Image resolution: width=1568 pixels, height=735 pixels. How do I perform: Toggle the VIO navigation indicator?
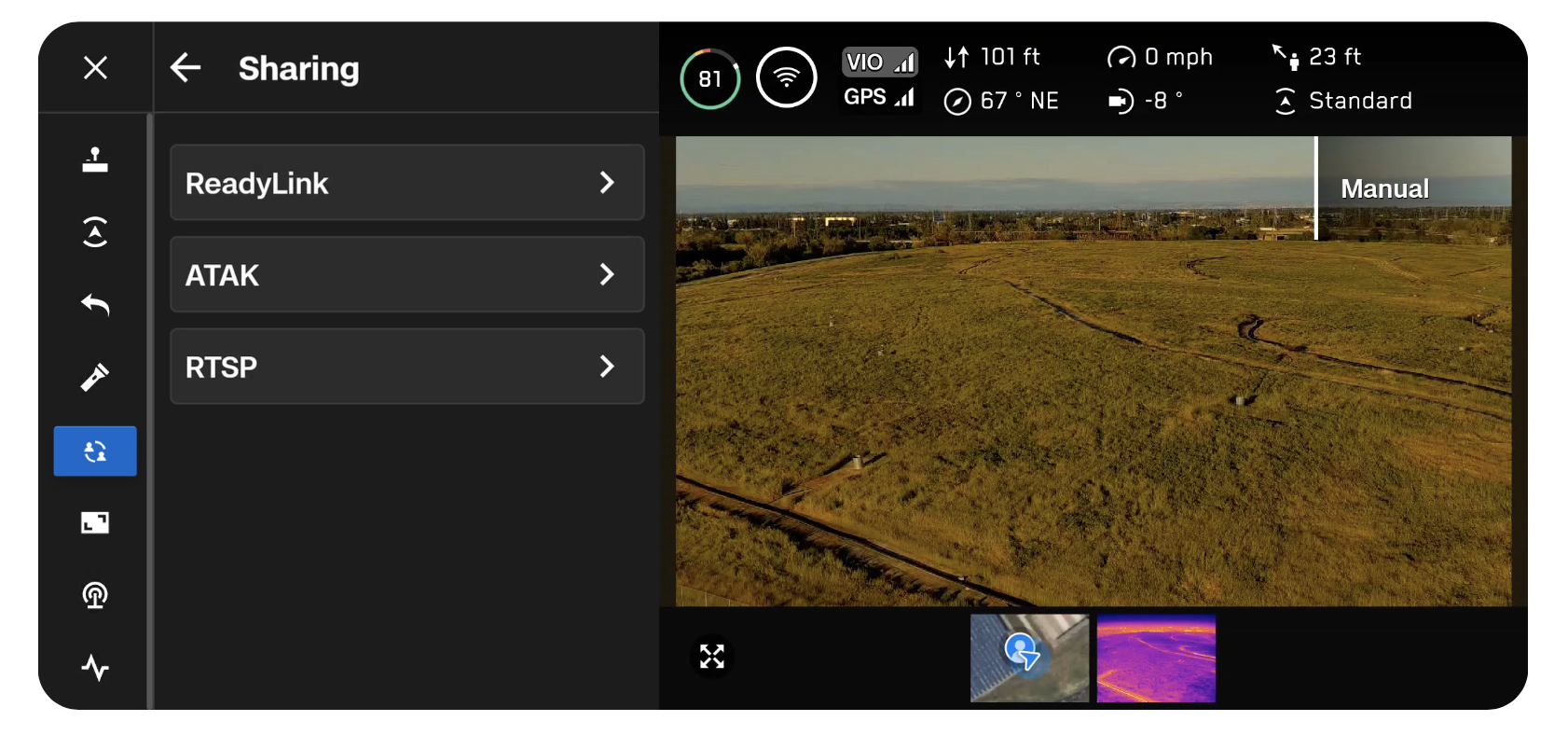point(879,62)
